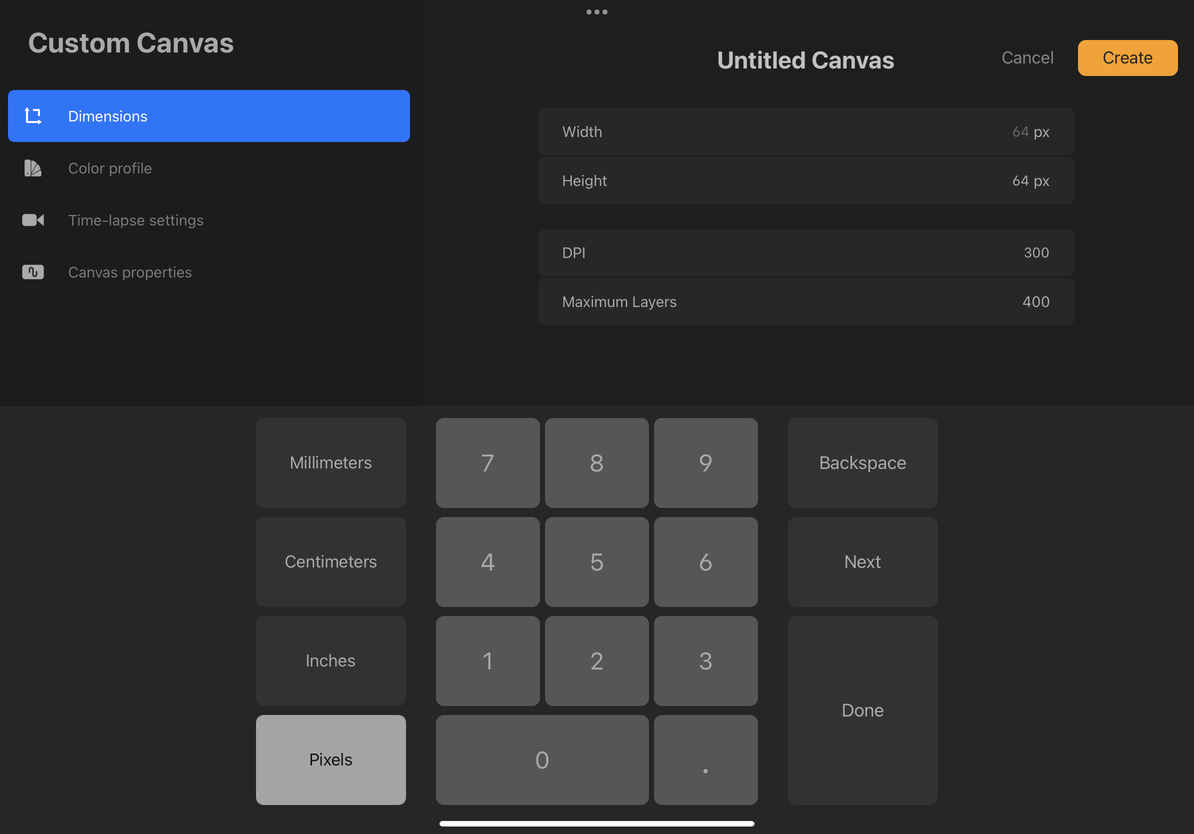Edit the Width field
This screenshot has width=1194, height=834.
[x=806, y=132]
